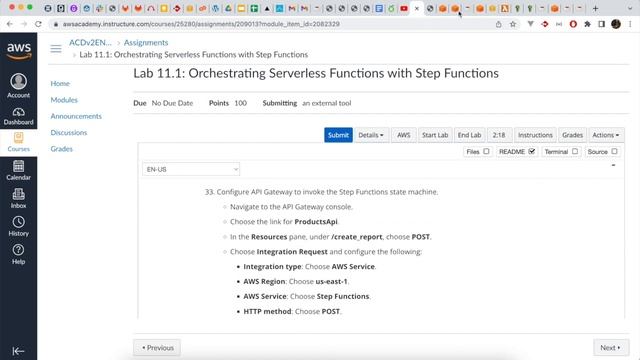640x360 pixels.
Task: Enable the Terminal checkbox
Action: coord(575,151)
